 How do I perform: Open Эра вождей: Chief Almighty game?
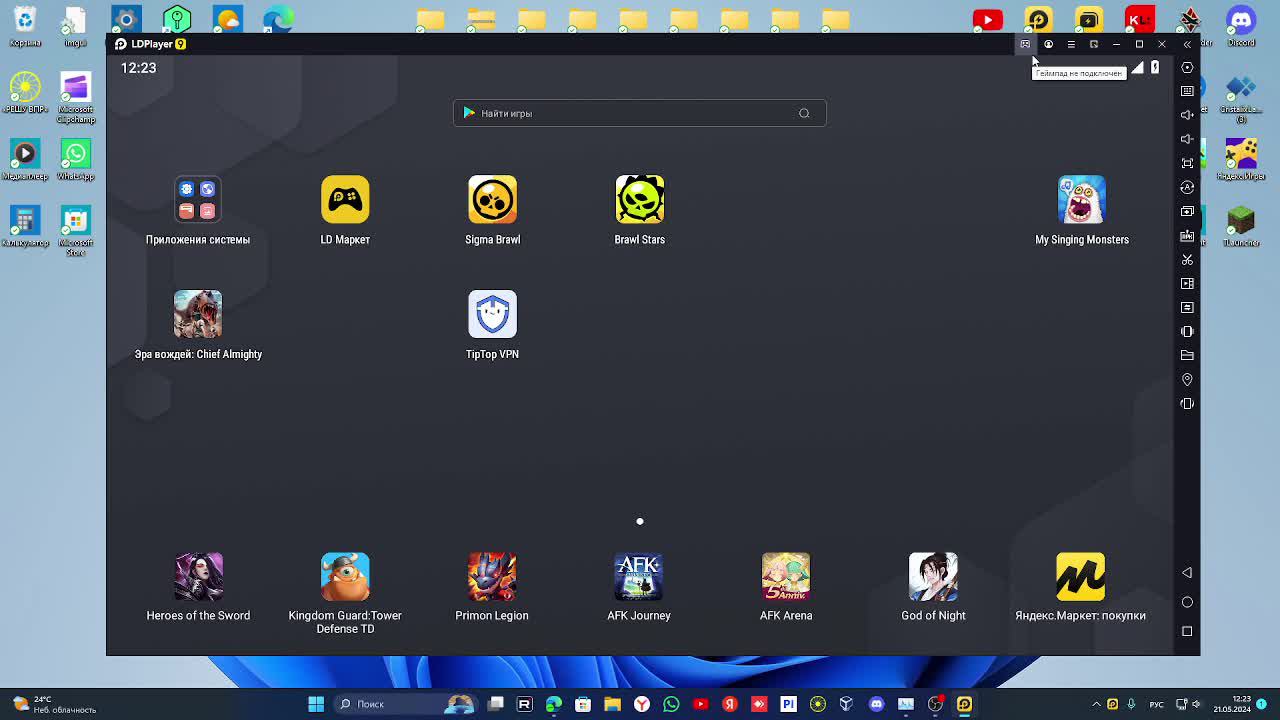point(198,314)
